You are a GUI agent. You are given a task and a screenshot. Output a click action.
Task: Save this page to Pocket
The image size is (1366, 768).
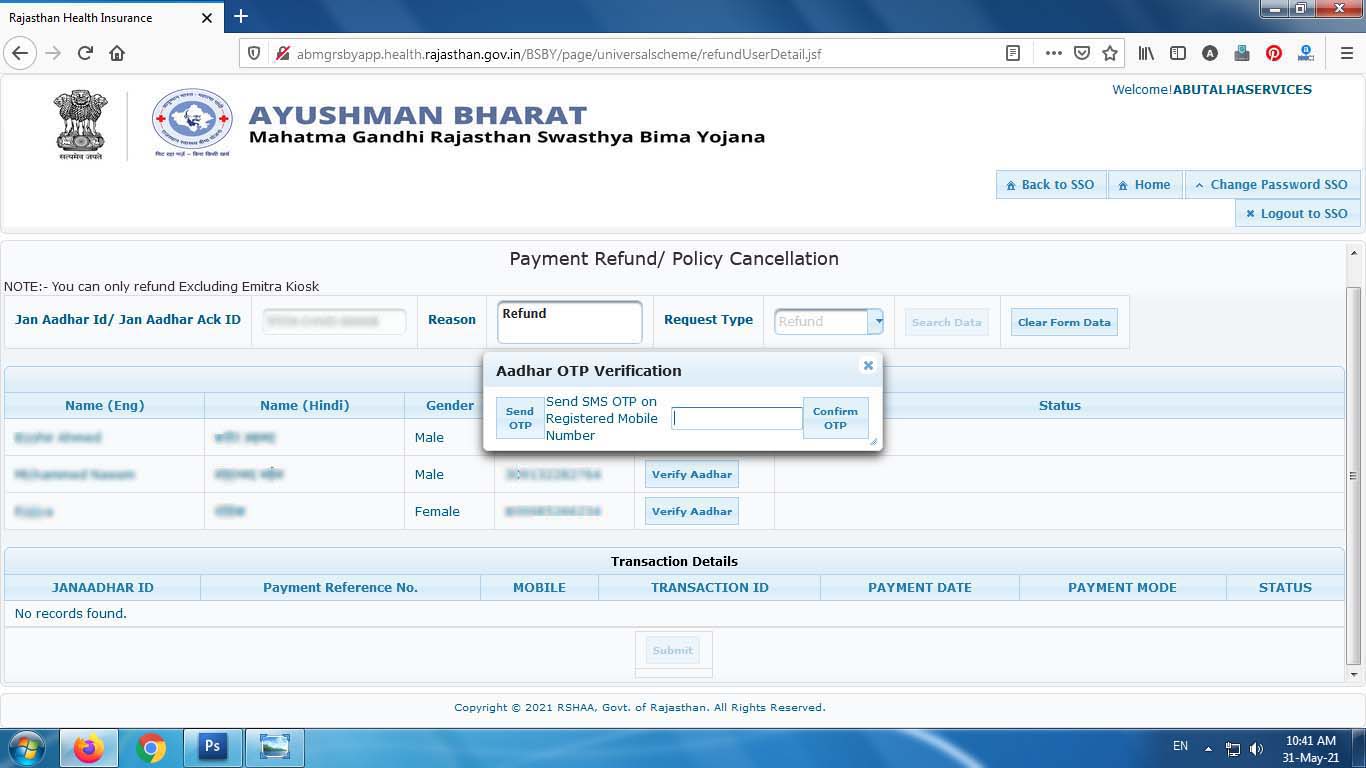(1081, 53)
